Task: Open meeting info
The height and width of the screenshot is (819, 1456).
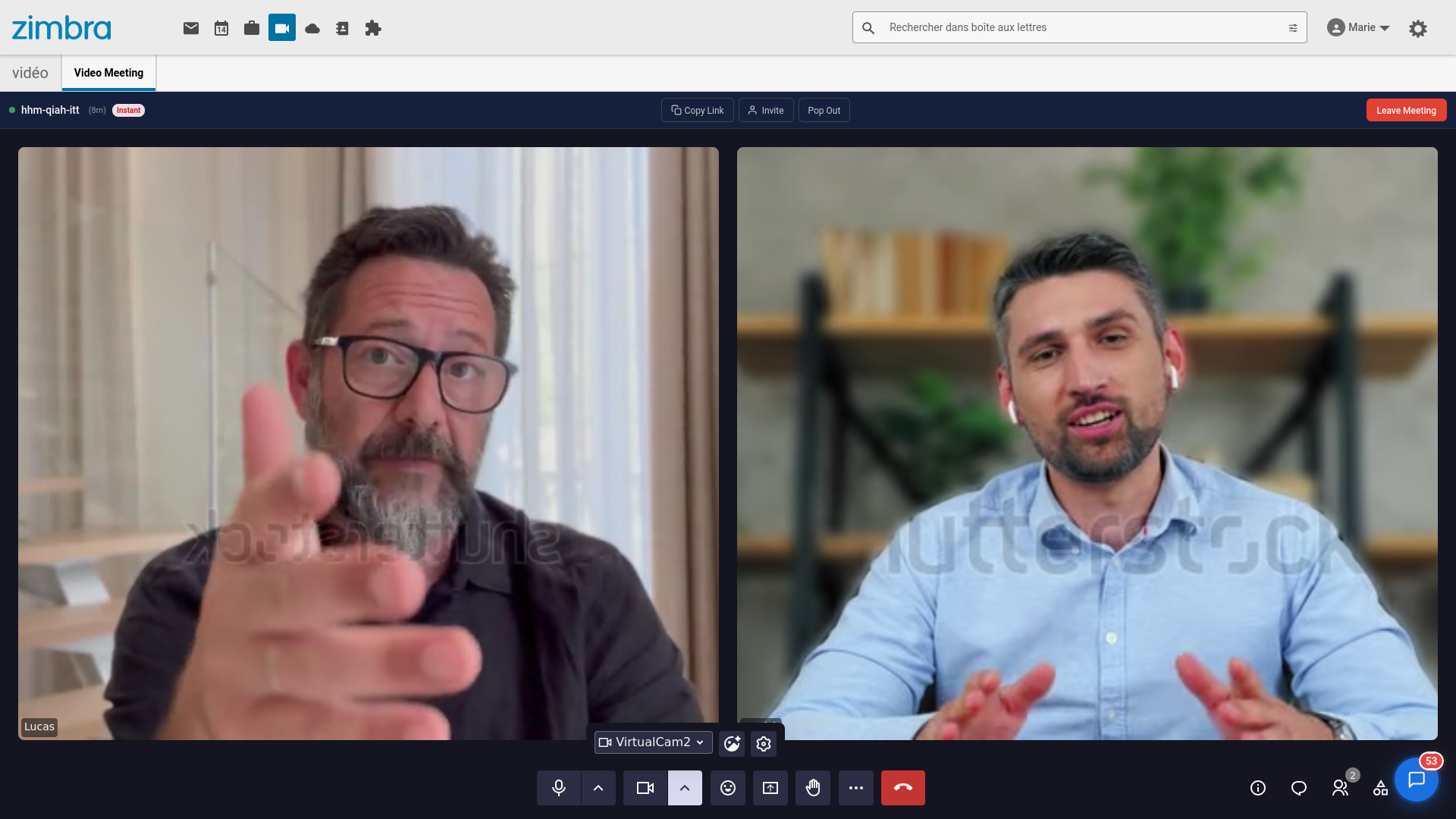Action: point(1258,788)
